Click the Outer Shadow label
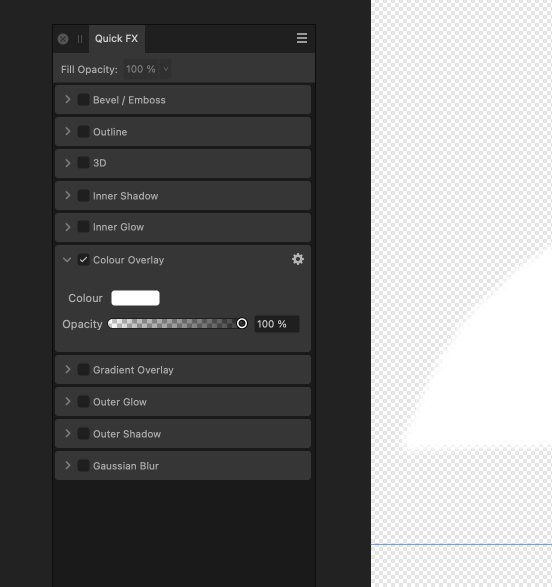The image size is (552, 587). (127, 434)
